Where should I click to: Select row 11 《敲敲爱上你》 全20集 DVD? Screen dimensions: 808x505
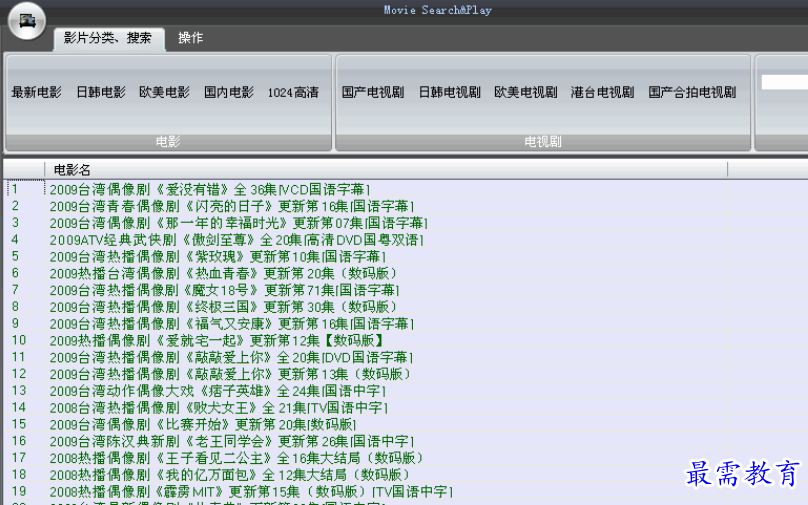[x=231, y=357]
